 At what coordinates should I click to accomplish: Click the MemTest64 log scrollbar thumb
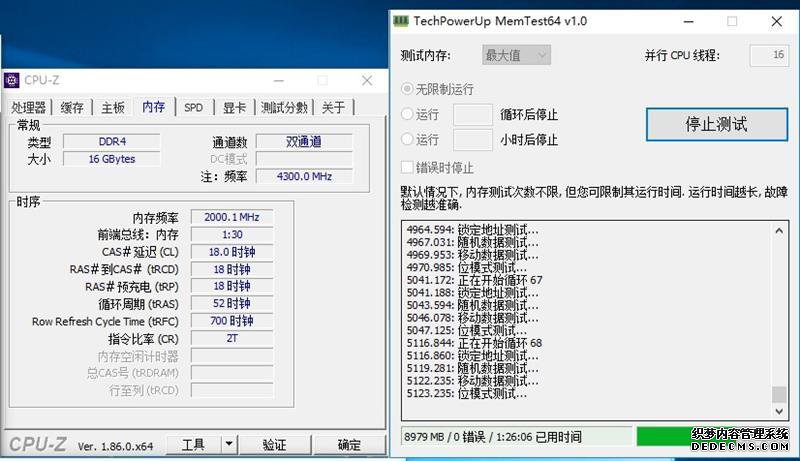click(x=779, y=394)
